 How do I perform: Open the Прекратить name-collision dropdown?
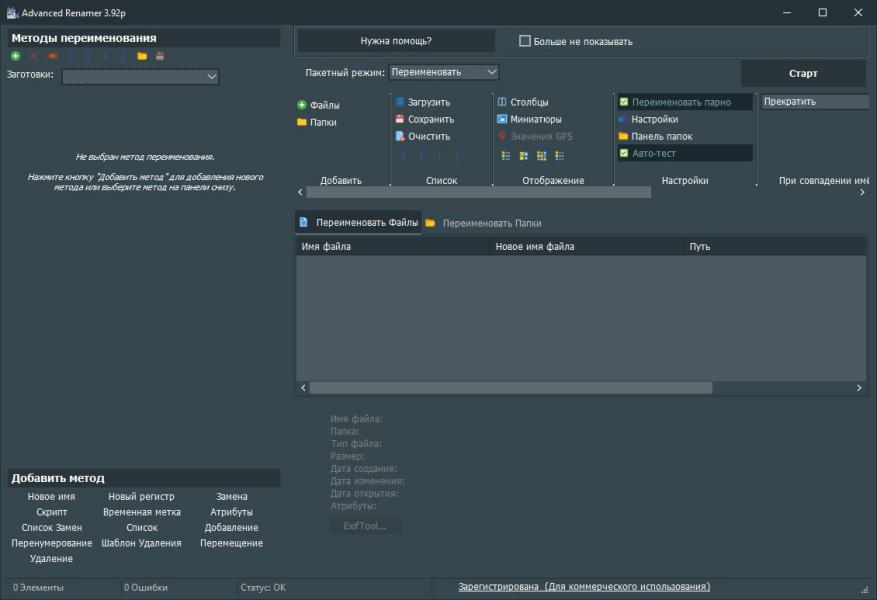tap(816, 102)
